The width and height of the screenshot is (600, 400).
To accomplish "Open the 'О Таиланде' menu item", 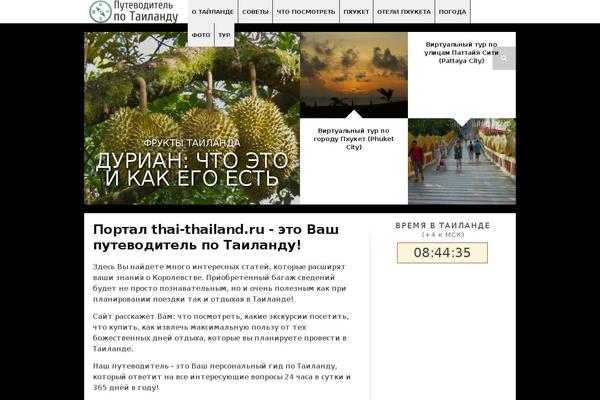I will click(x=213, y=12).
